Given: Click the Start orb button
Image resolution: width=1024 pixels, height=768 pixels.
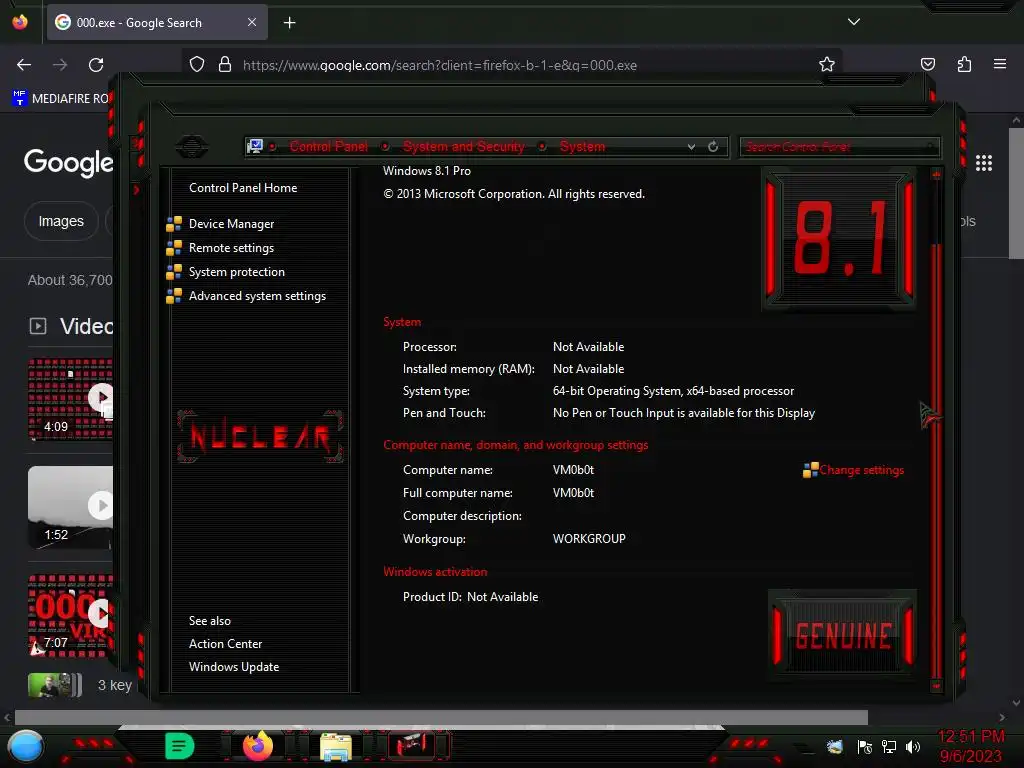Looking at the screenshot, I should click(x=26, y=746).
